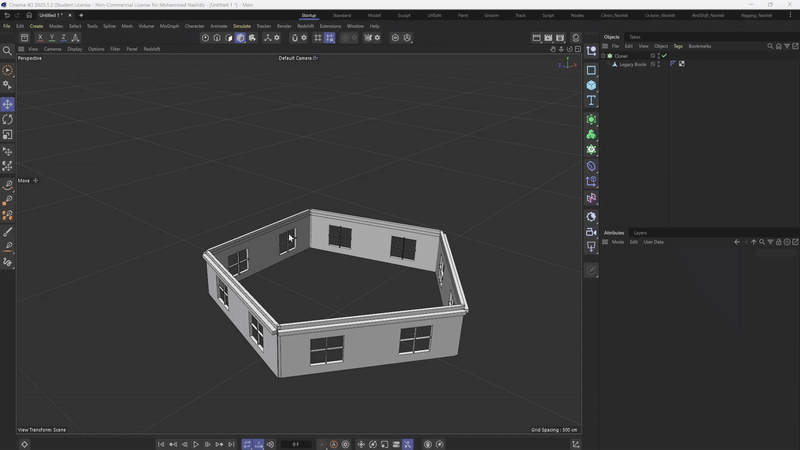Toggle Legacy Boole visibility dots

tap(658, 64)
